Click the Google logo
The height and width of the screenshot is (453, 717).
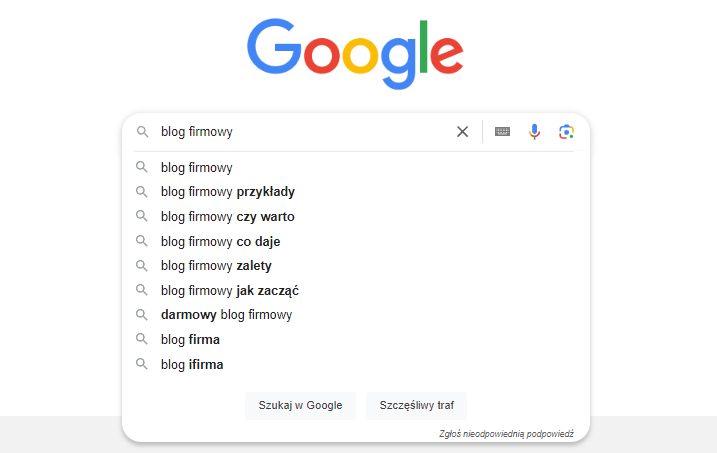[355, 52]
